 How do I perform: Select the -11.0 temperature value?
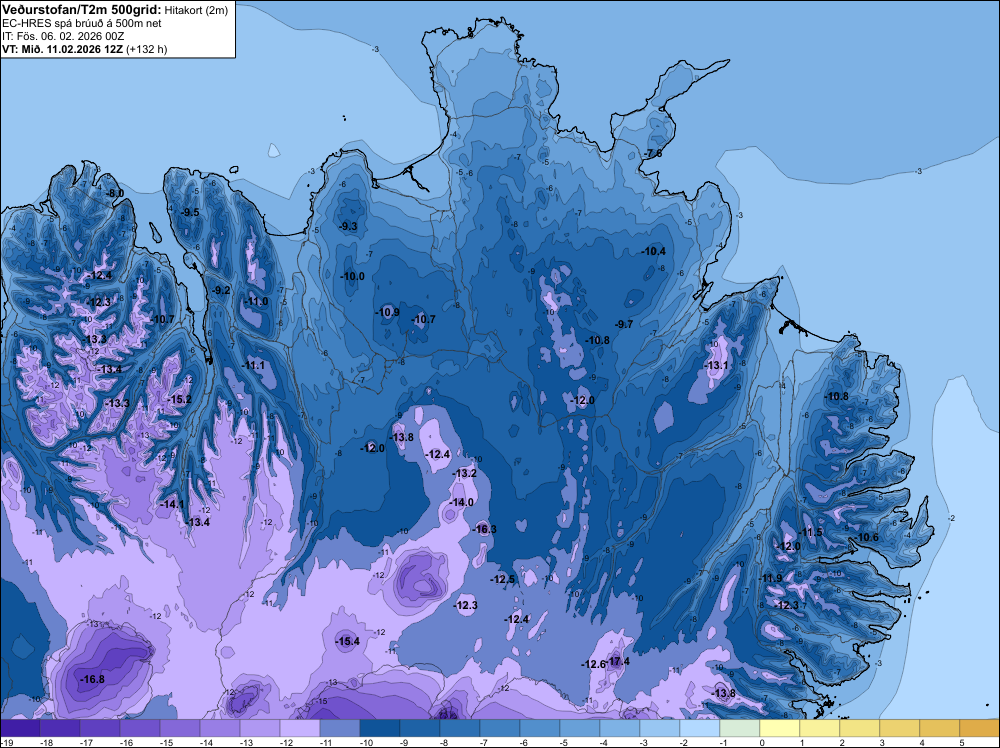pos(256,302)
